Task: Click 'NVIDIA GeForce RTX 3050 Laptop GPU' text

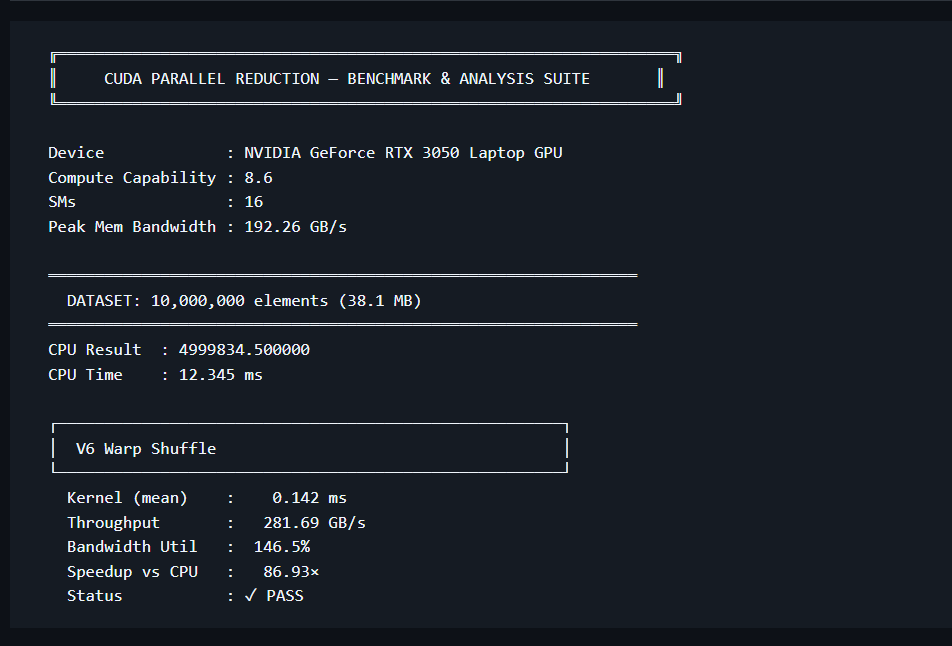Action: coord(403,153)
